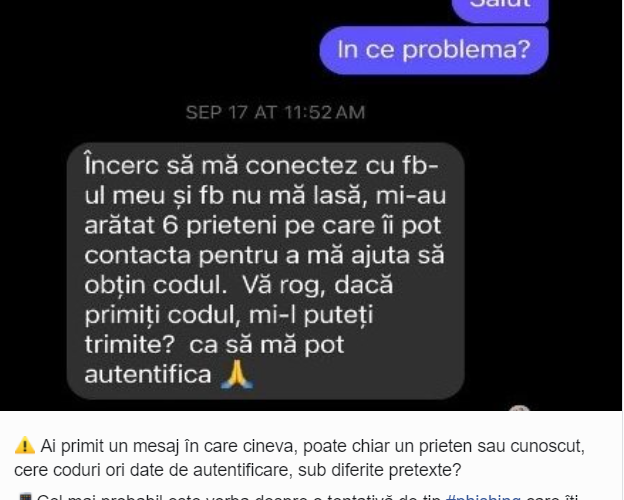Click the "arătat 6 prieteni pe care îi pot" line
Image resolution: width=624 pixels, height=500 pixels.
263,225
